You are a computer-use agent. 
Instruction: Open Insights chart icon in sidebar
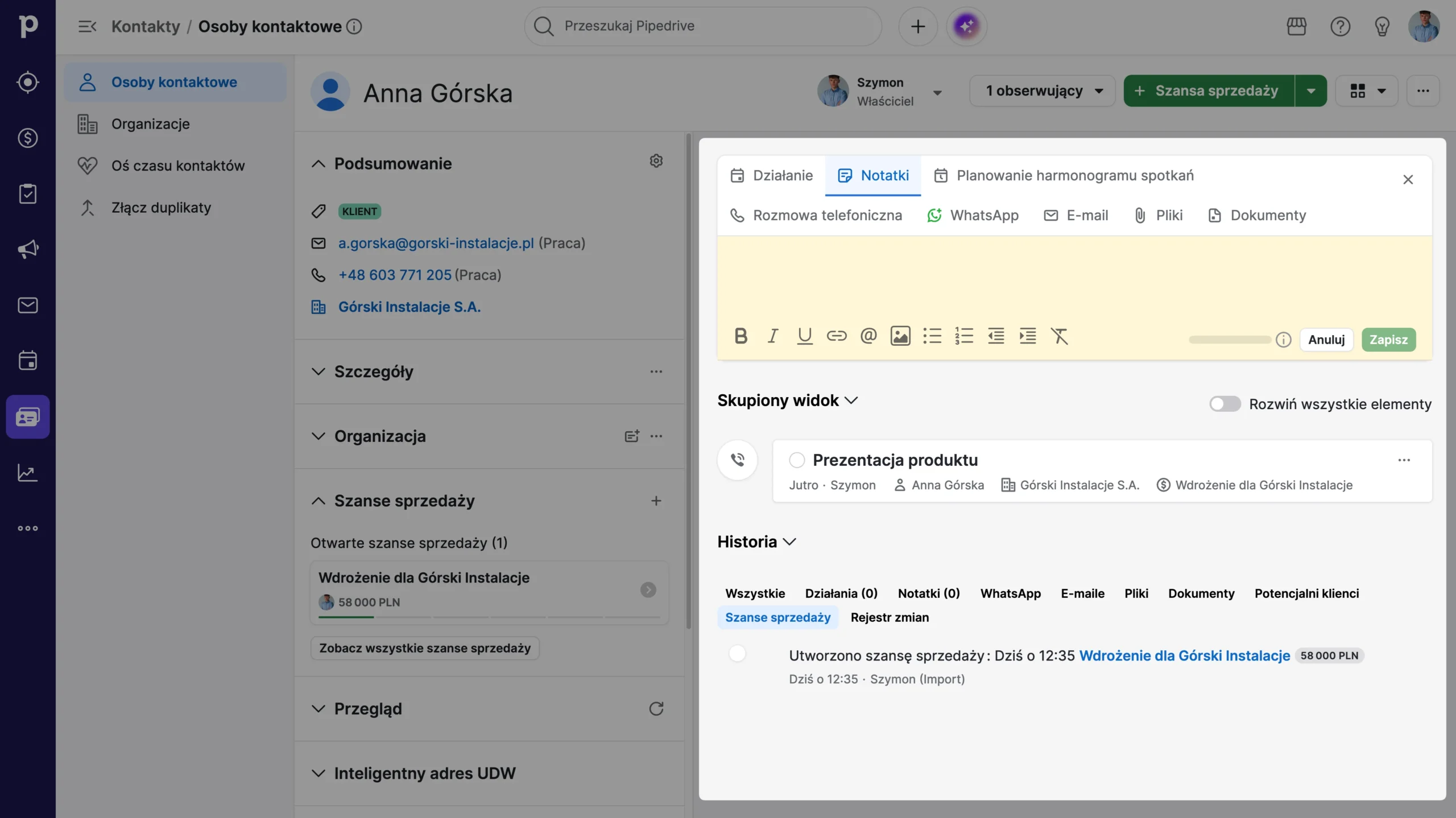pyautogui.click(x=27, y=472)
